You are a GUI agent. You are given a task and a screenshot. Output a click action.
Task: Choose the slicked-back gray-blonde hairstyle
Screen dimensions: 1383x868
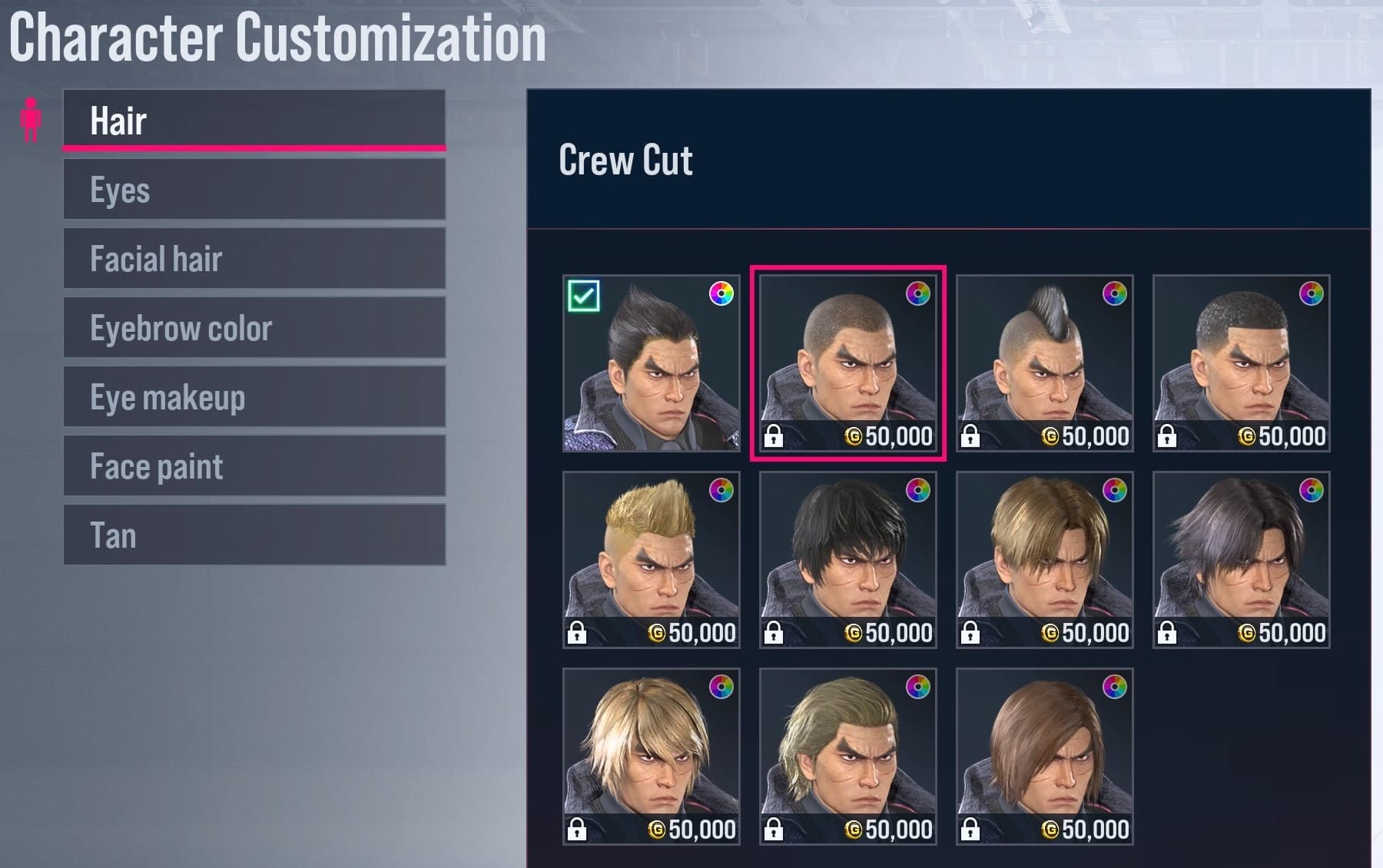click(x=848, y=757)
